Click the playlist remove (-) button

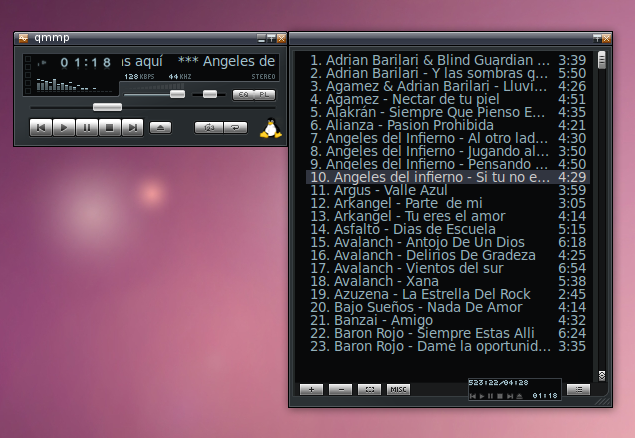click(x=341, y=389)
